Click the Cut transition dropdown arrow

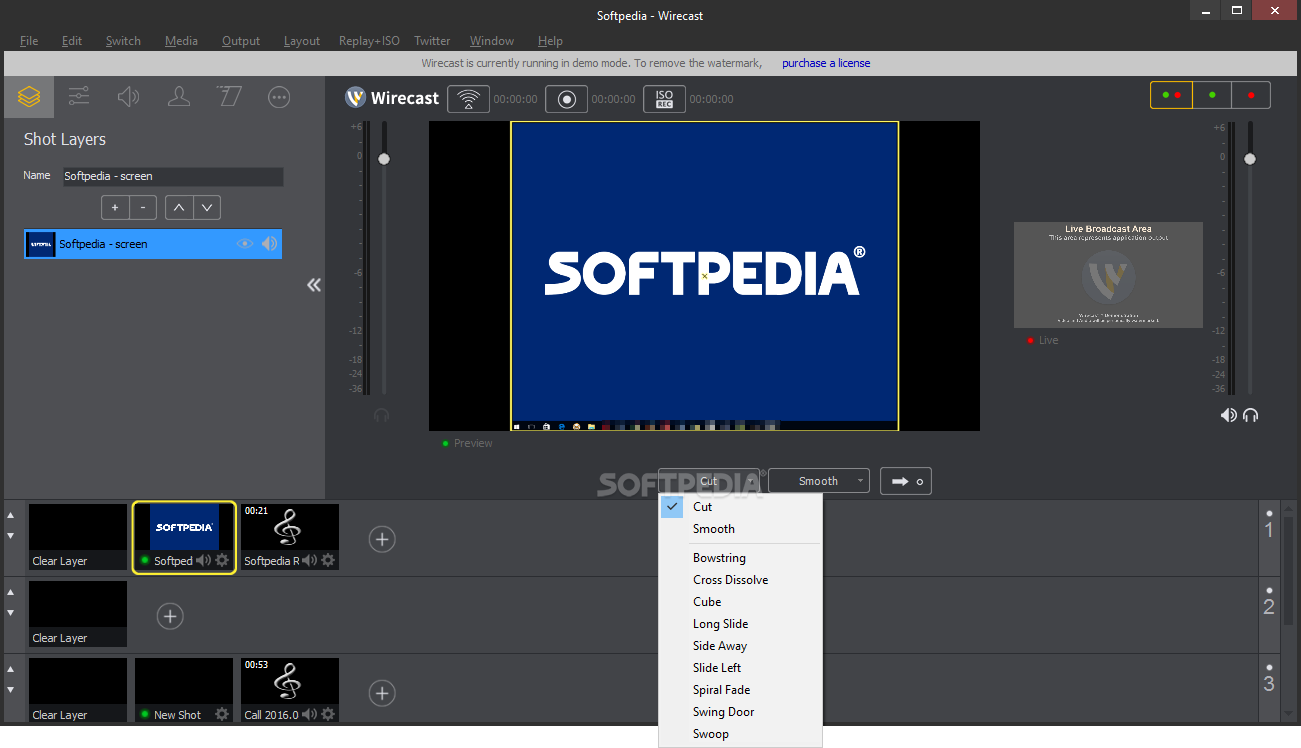pyautogui.click(x=750, y=481)
